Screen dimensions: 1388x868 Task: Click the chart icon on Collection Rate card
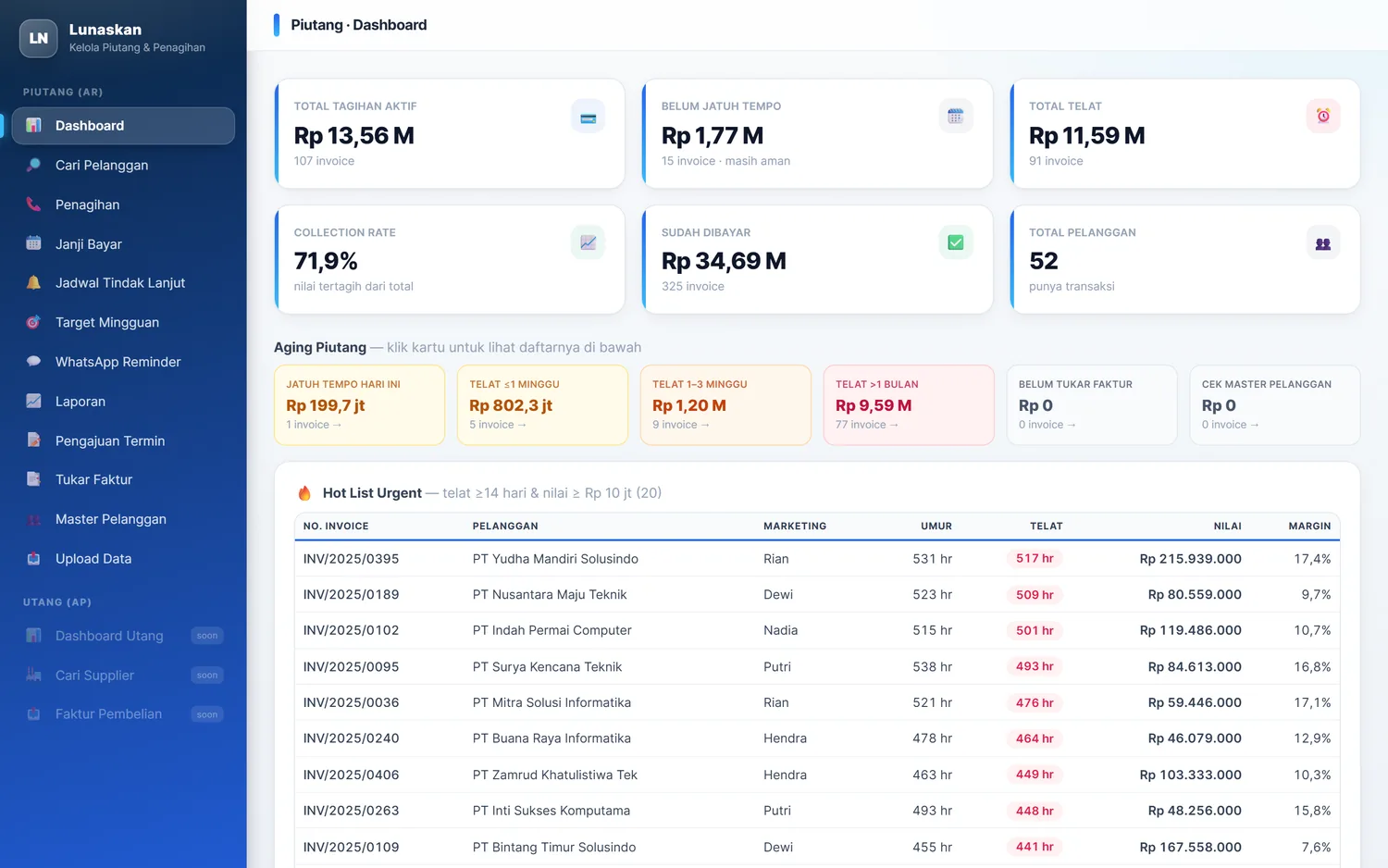click(588, 242)
